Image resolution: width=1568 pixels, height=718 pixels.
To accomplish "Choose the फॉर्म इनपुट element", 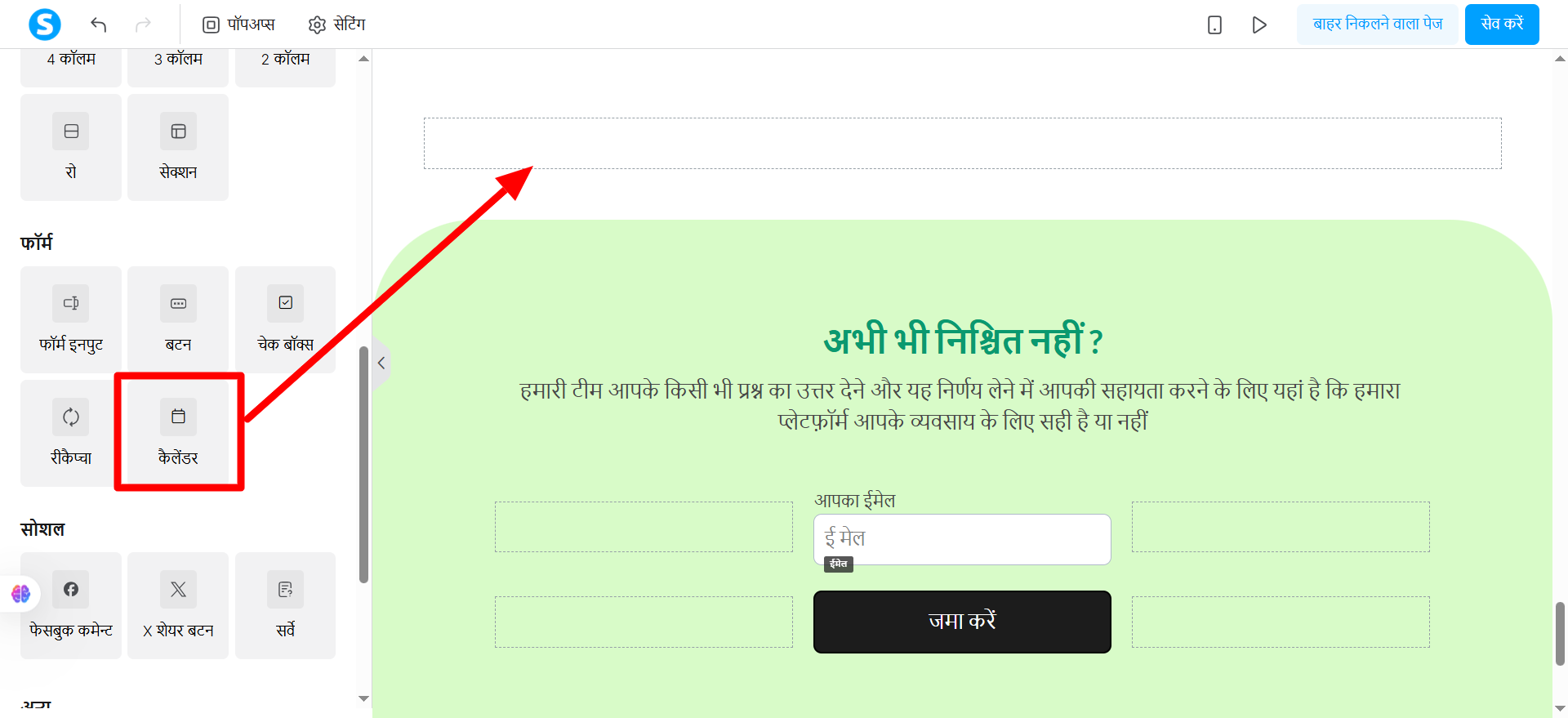I will point(71,319).
